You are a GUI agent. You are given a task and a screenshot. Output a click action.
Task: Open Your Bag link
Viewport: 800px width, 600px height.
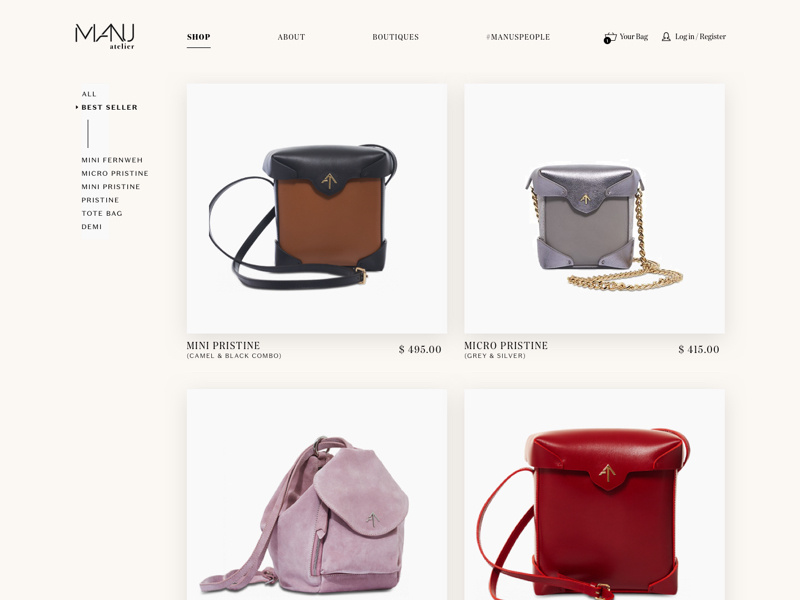(634, 36)
